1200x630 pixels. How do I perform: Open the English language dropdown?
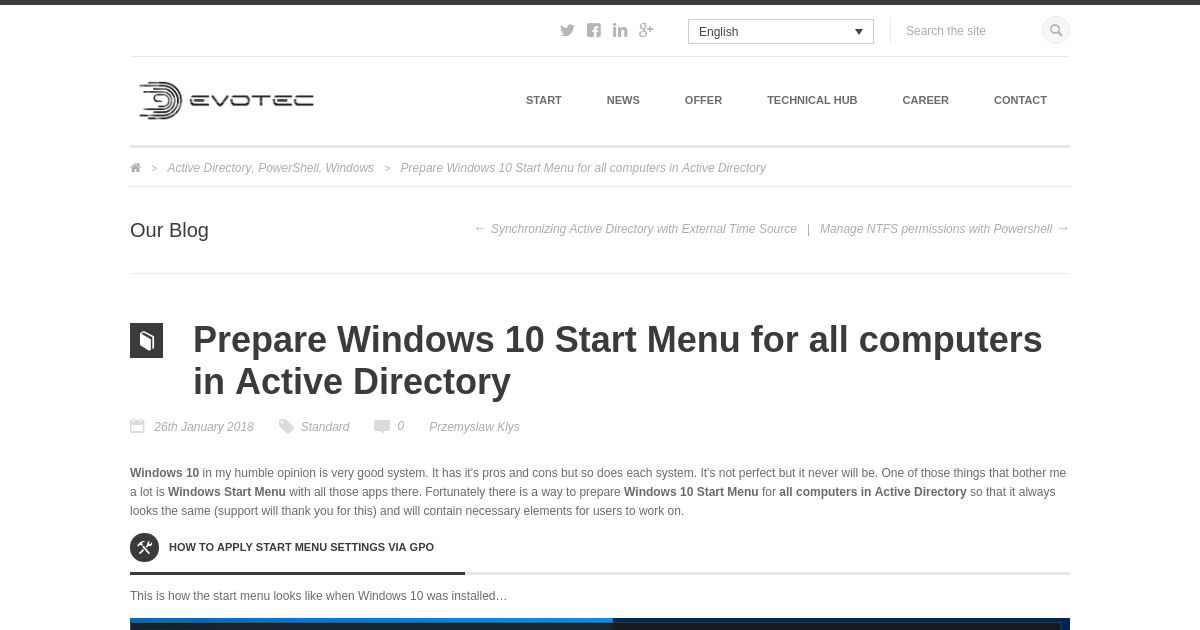[781, 32]
